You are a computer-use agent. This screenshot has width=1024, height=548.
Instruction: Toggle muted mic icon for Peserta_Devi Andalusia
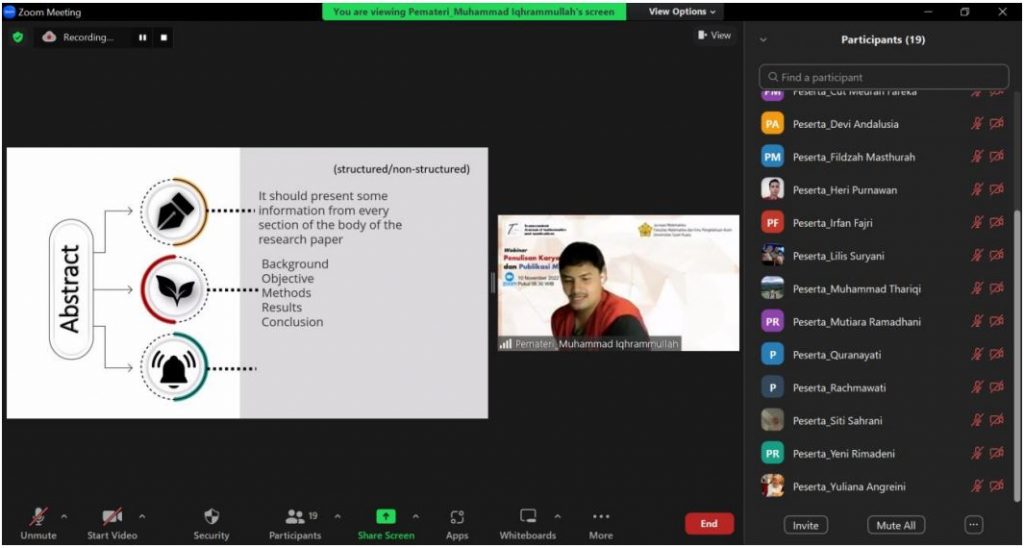pyautogui.click(x=977, y=124)
